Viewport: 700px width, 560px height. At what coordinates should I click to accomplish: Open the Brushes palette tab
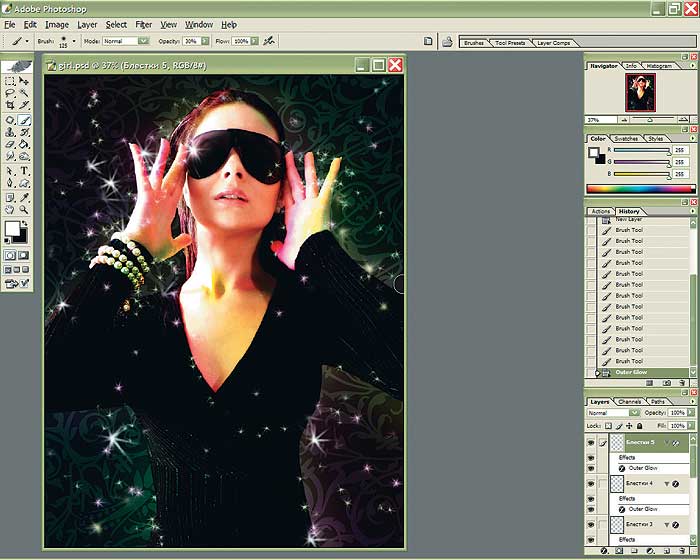click(x=474, y=43)
